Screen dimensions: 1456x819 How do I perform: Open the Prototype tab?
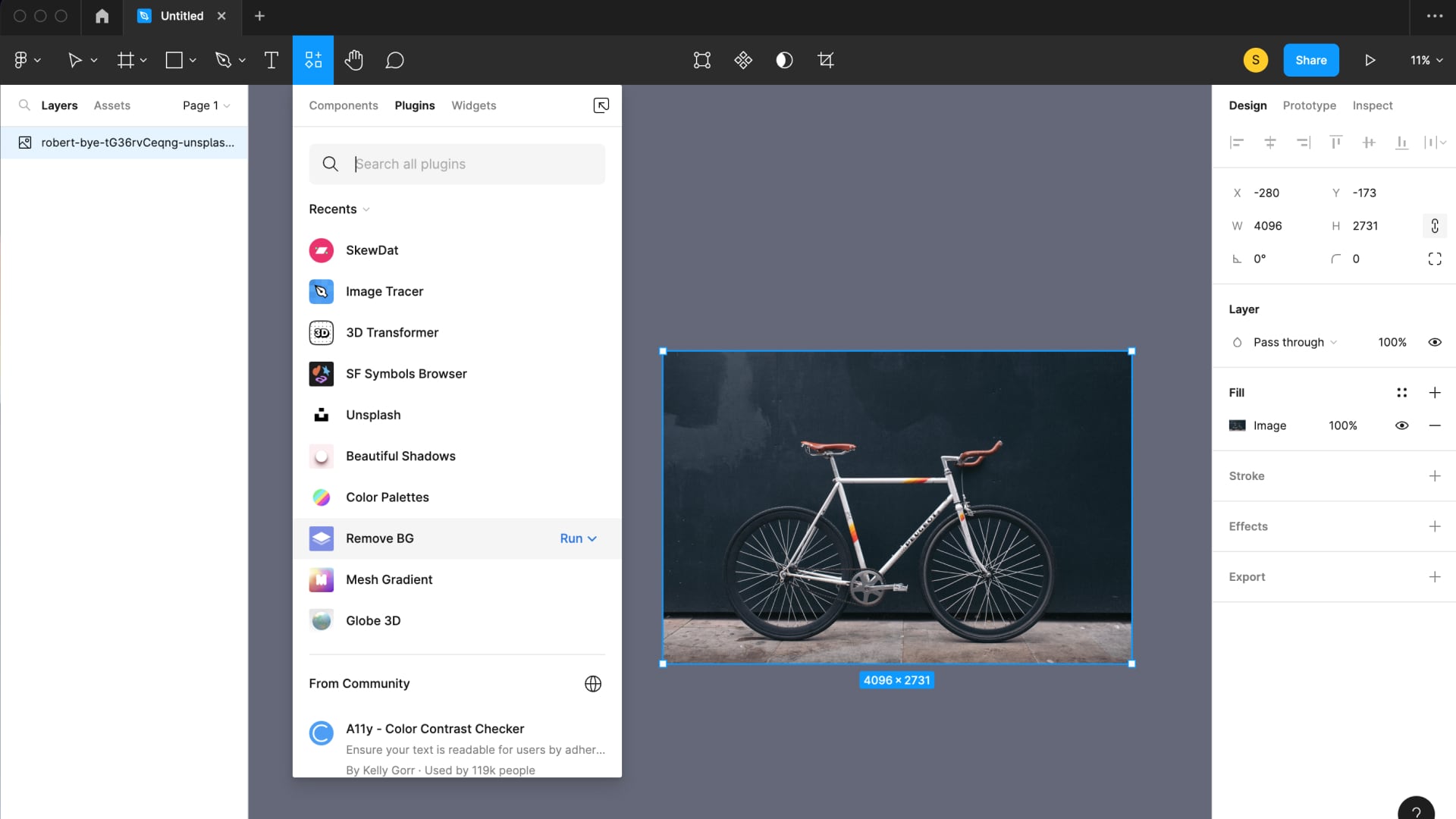pyautogui.click(x=1309, y=105)
